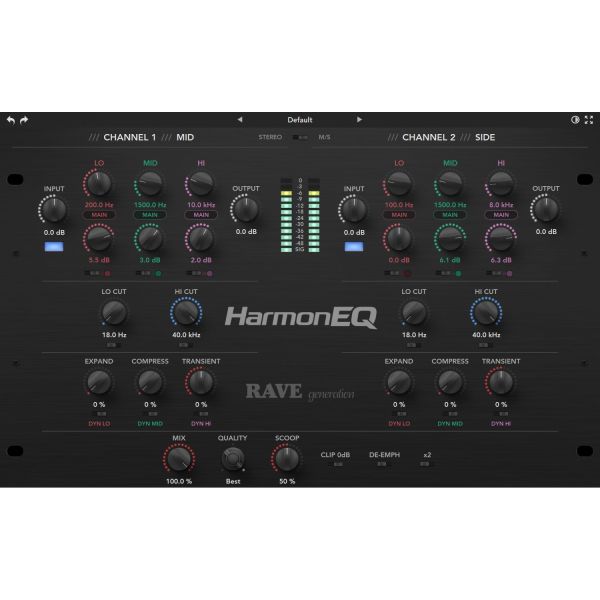The width and height of the screenshot is (600, 600).
Task: Toggle Channel 2 DYN LO switch
Action: click(399, 414)
